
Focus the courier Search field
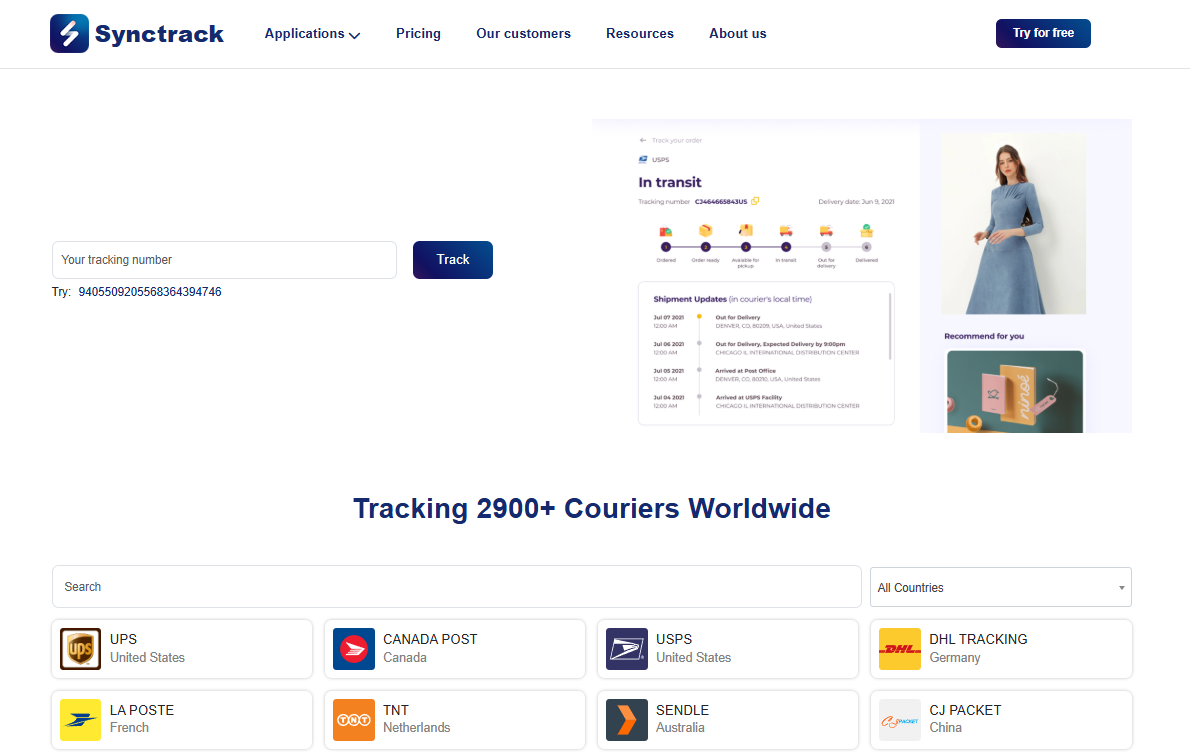(456, 587)
